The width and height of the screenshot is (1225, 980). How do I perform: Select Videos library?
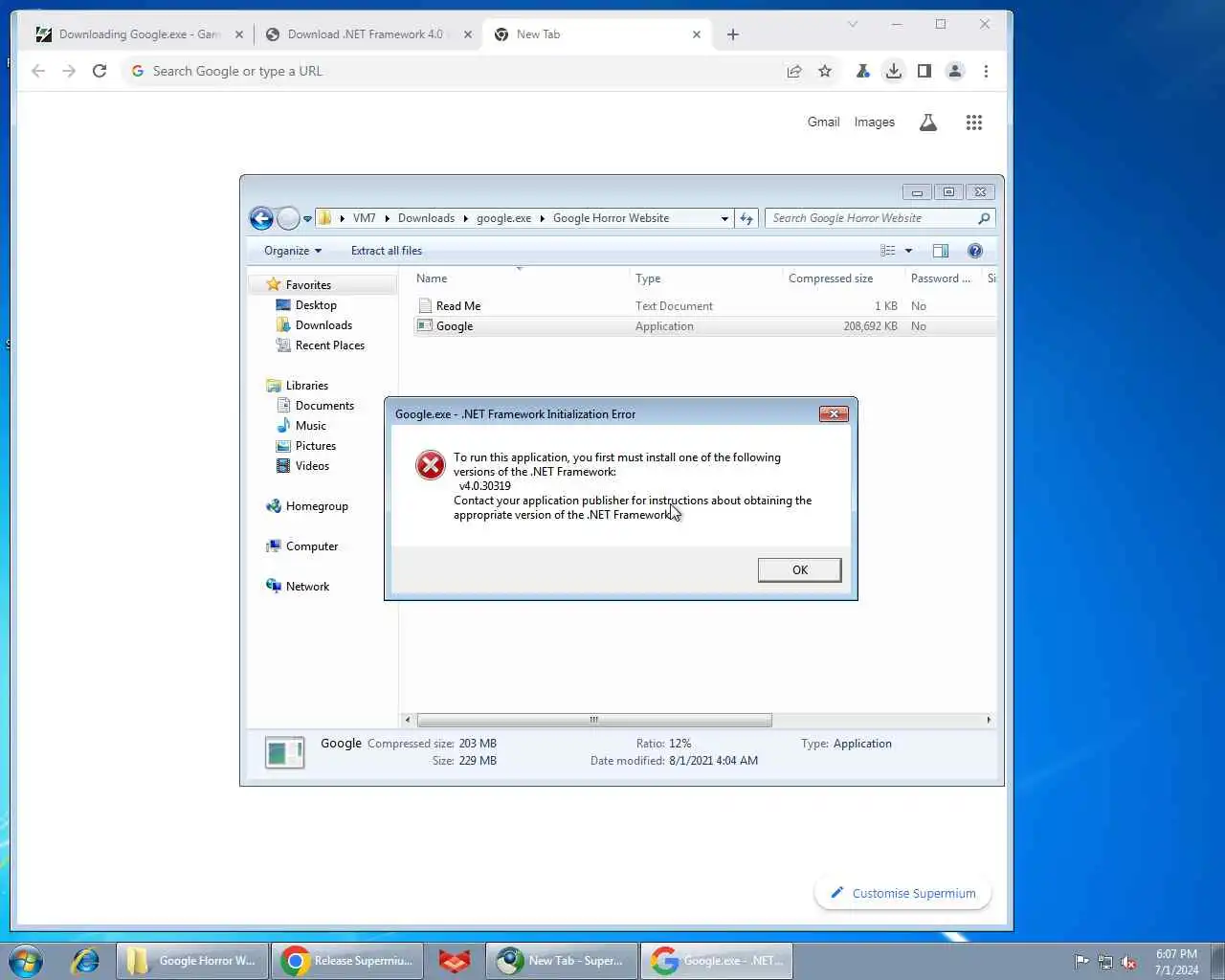(x=312, y=466)
